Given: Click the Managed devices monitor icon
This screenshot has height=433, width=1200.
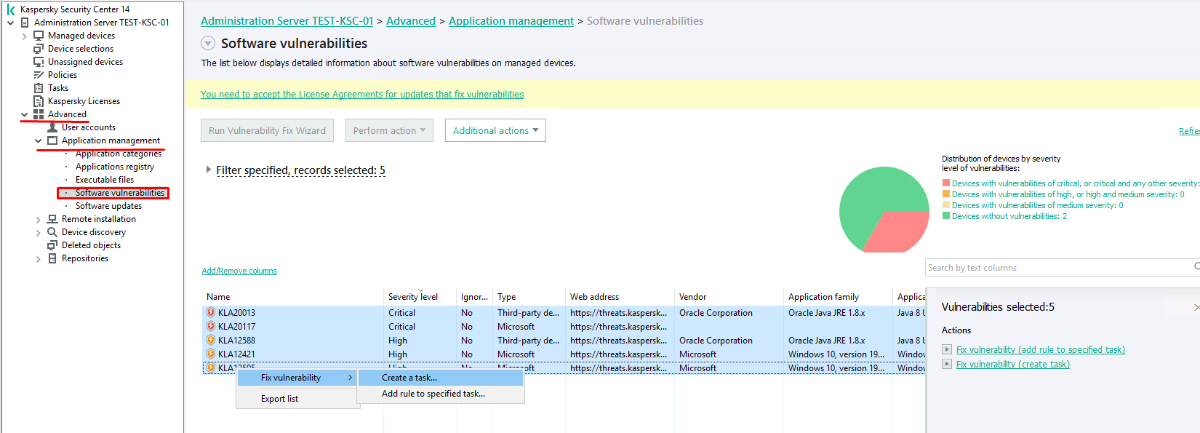Looking at the screenshot, I should (39, 36).
